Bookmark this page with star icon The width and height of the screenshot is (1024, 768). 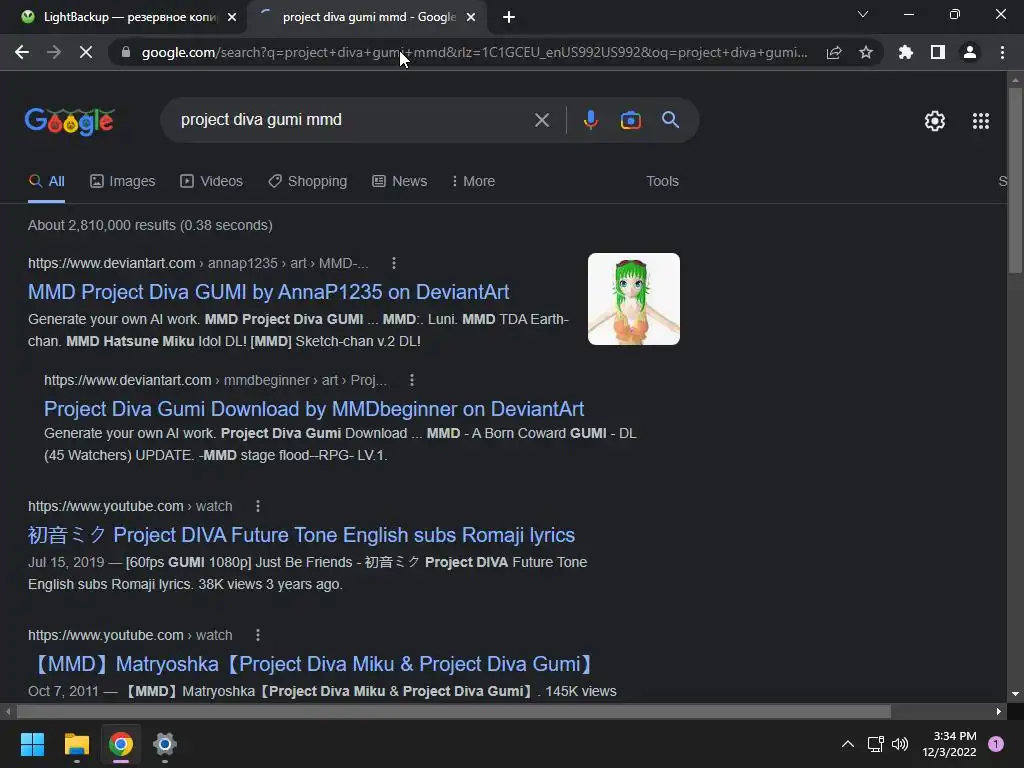click(x=866, y=52)
